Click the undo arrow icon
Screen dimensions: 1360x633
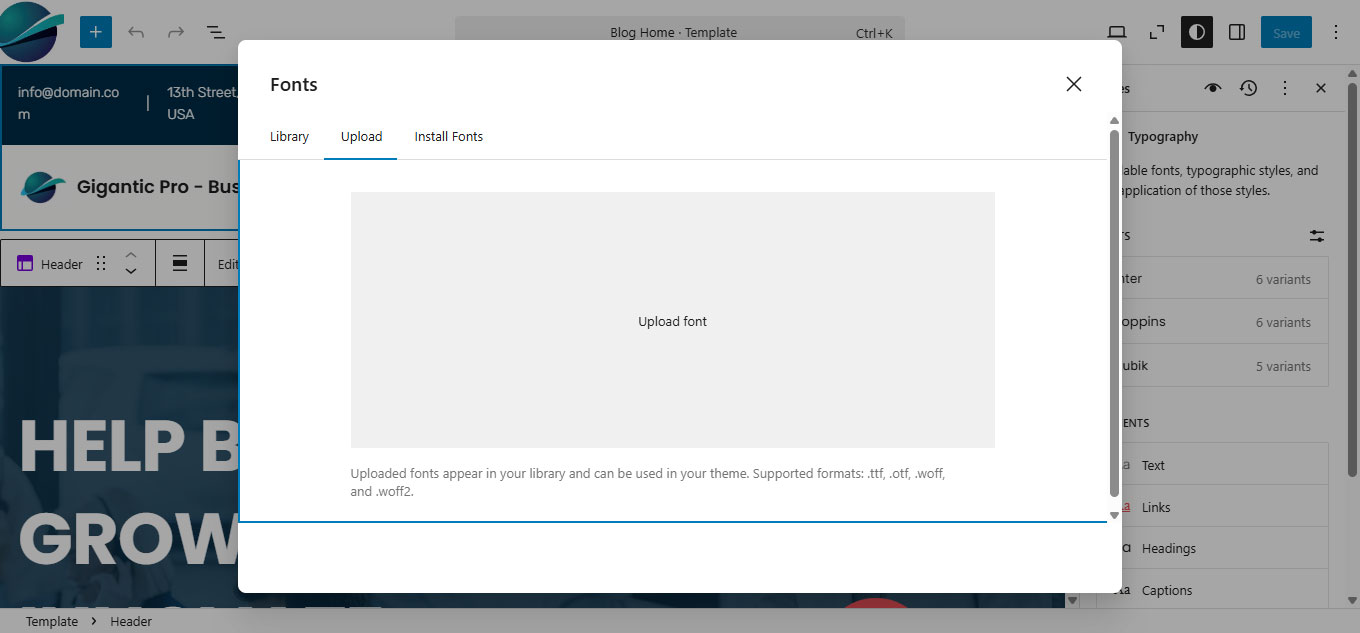click(x=136, y=32)
